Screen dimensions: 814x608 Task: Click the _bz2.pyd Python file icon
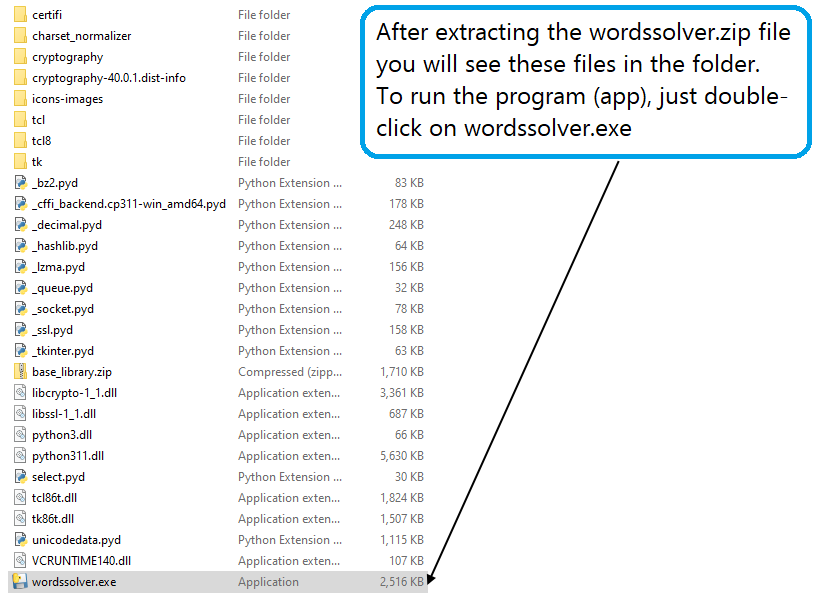[x=20, y=183]
